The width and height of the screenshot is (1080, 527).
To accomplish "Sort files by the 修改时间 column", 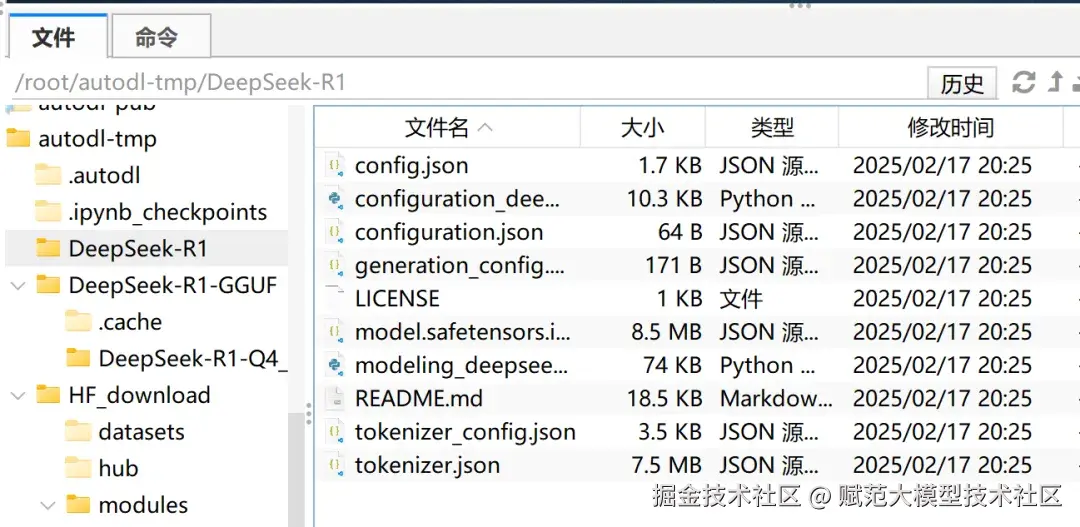I will (950, 128).
